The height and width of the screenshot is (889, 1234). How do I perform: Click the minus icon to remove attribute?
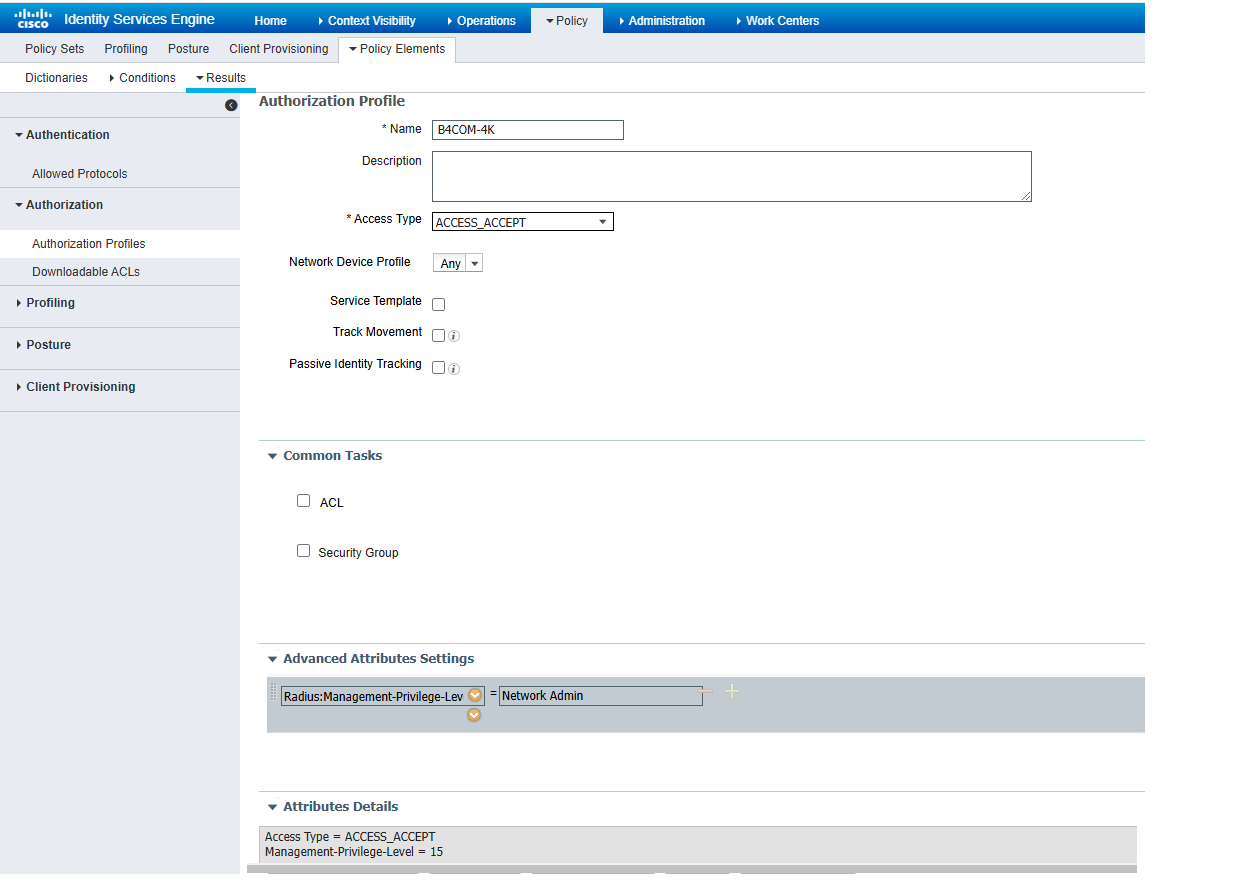(x=707, y=692)
